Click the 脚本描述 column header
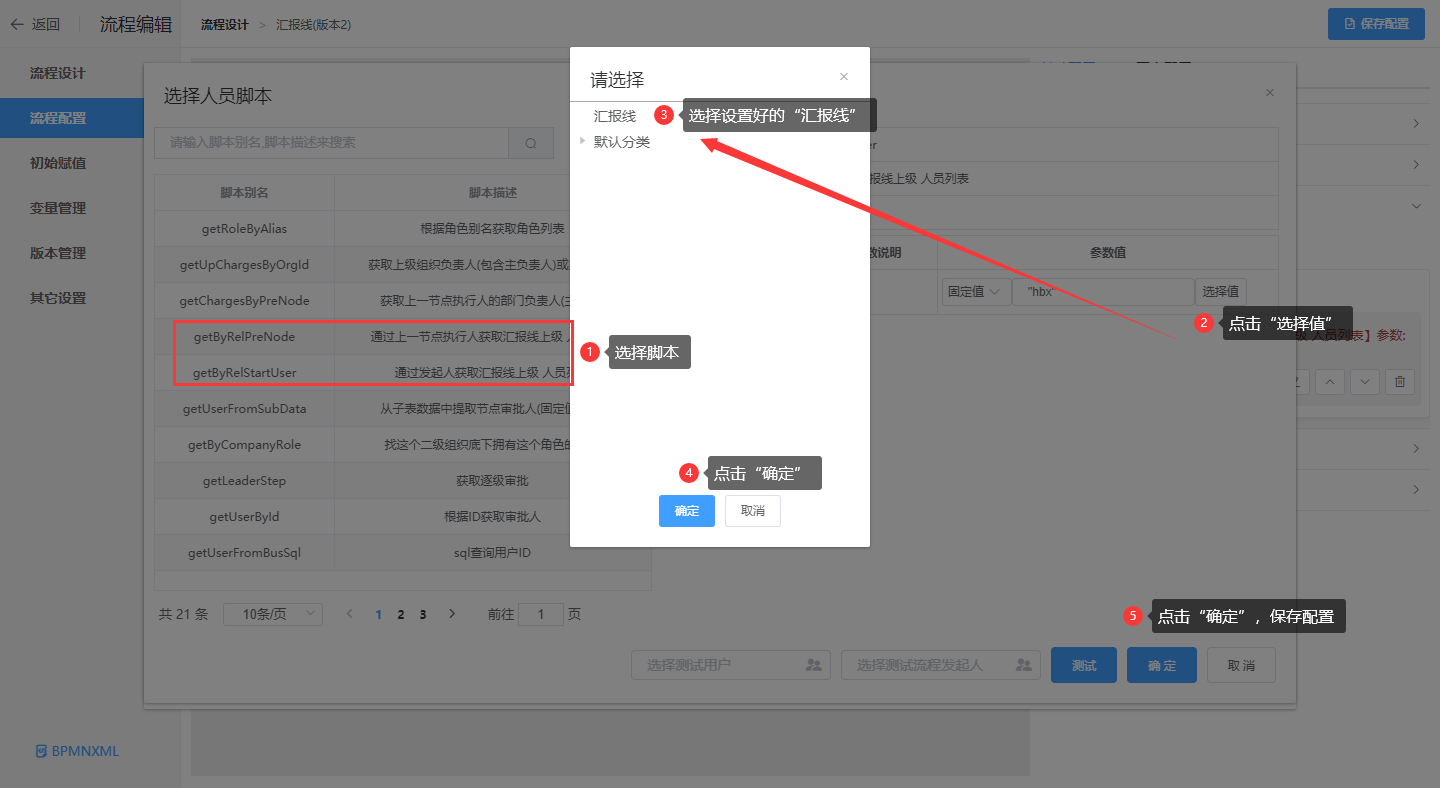 [493, 193]
